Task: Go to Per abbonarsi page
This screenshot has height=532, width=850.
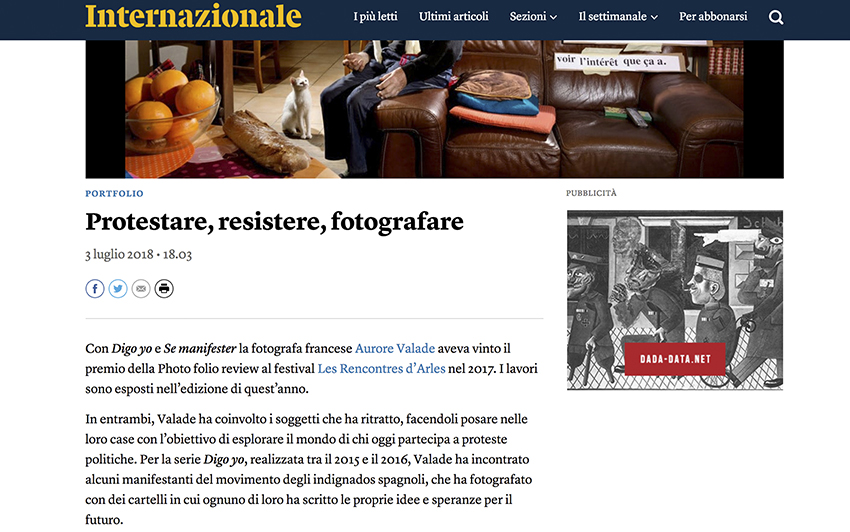Action: [713, 17]
